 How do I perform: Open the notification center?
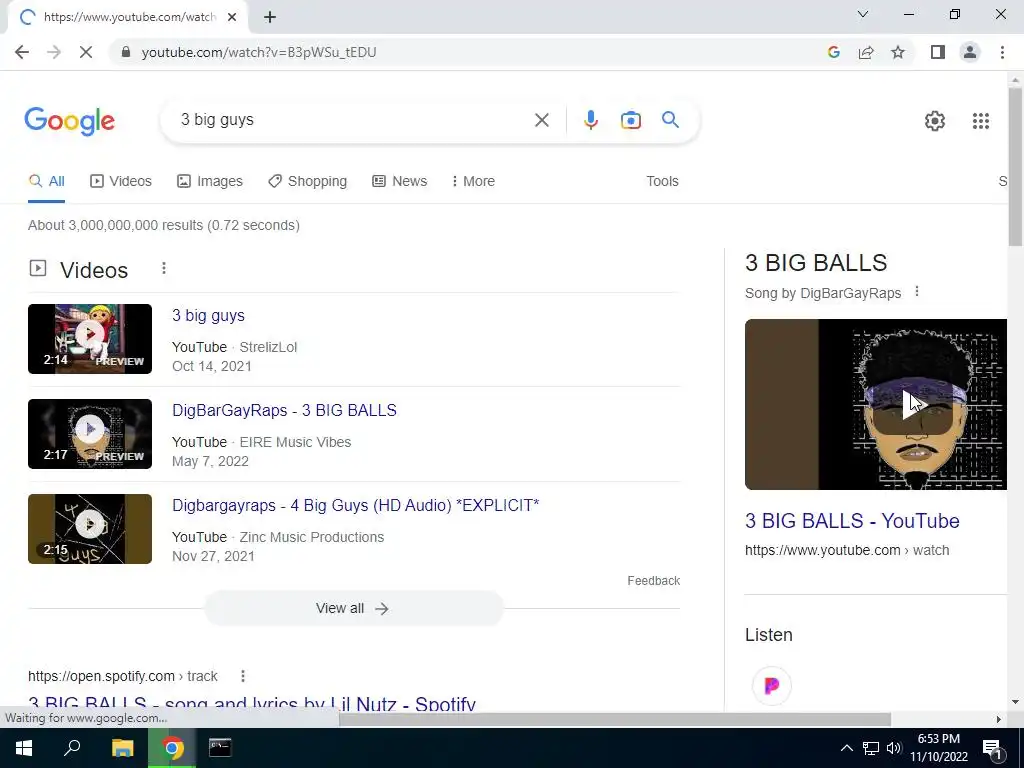[x=992, y=749]
